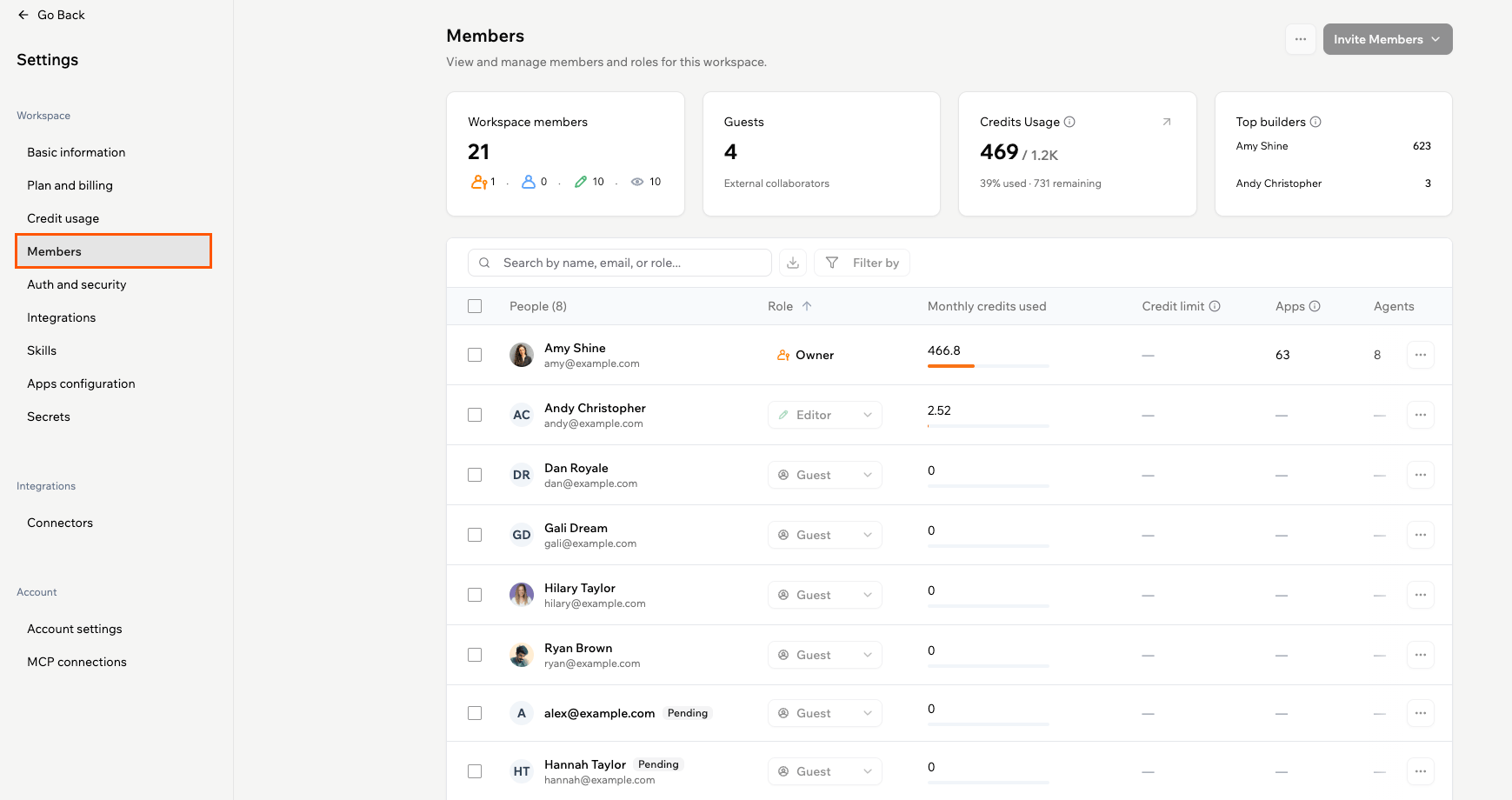This screenshot has width=1512, height=800.
Task: Expand the Invite Members dropdown
Action: coord(1388,39)
